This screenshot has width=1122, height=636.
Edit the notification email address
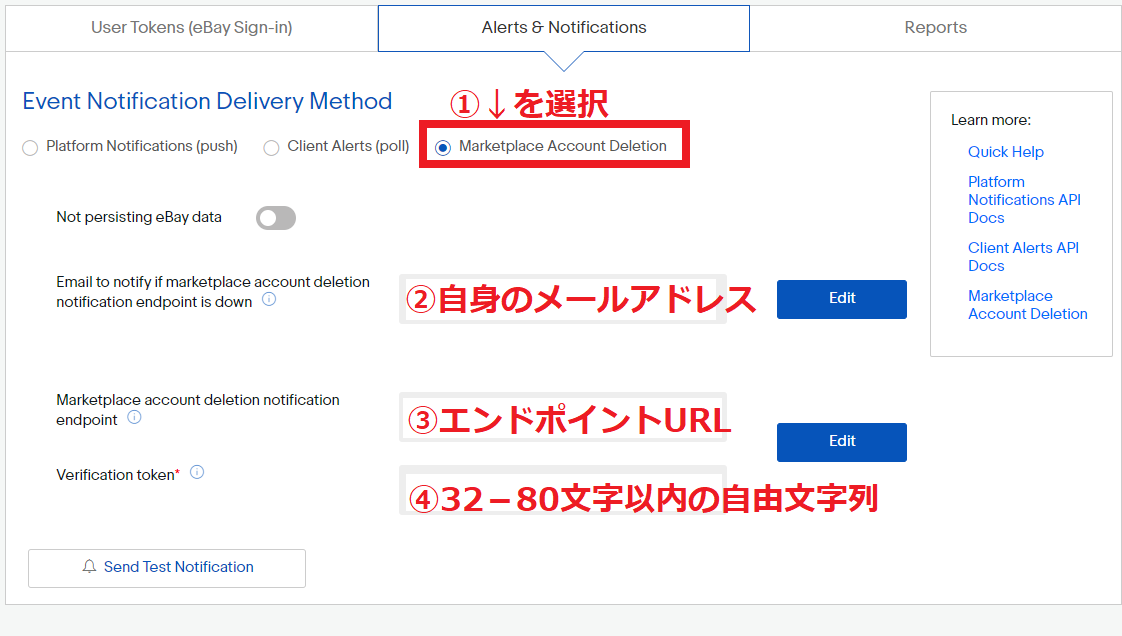click(x=841, y=298)
